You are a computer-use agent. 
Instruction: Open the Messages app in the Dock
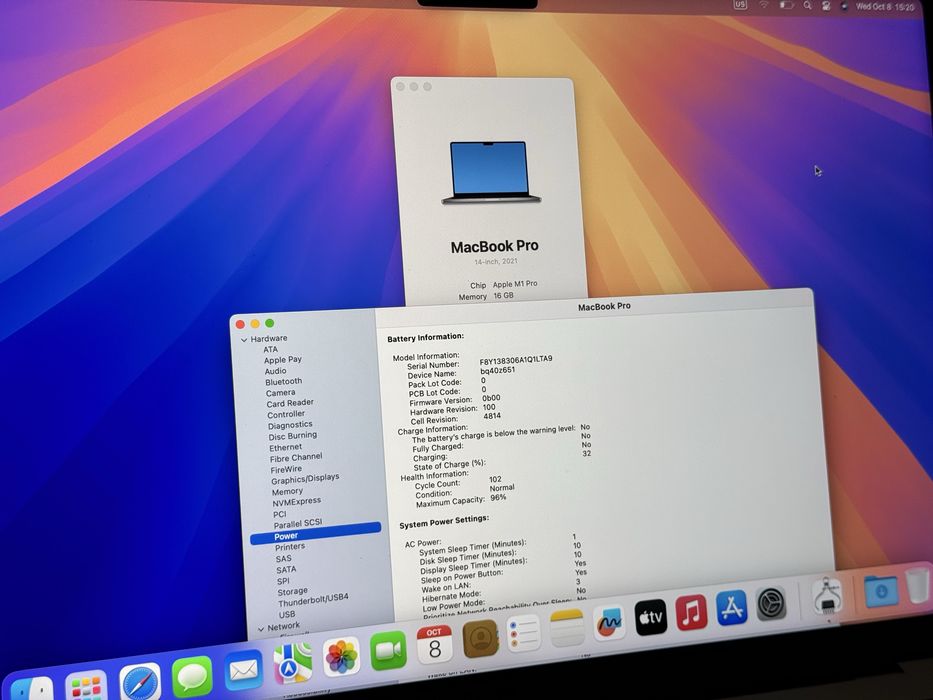click(192, 677)
